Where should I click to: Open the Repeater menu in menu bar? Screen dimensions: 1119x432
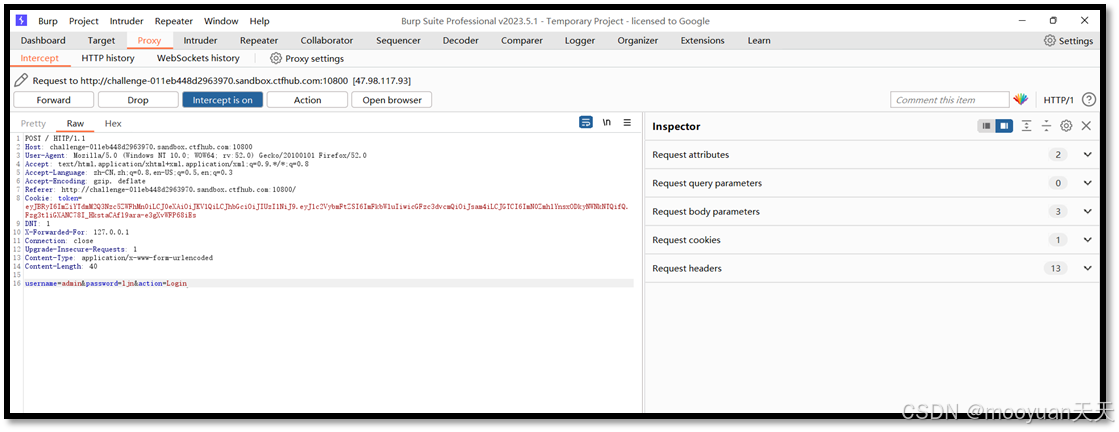click(x=173, y=21)
